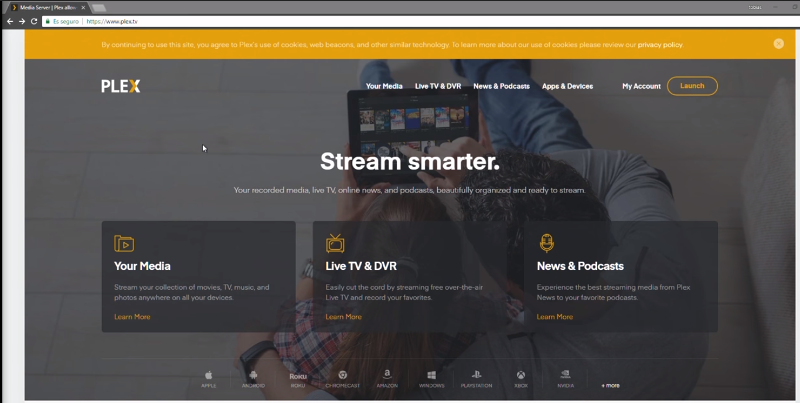Select the Live TV & DVR card heading
This screenshot has height=403, width=800.
point(361,266)
